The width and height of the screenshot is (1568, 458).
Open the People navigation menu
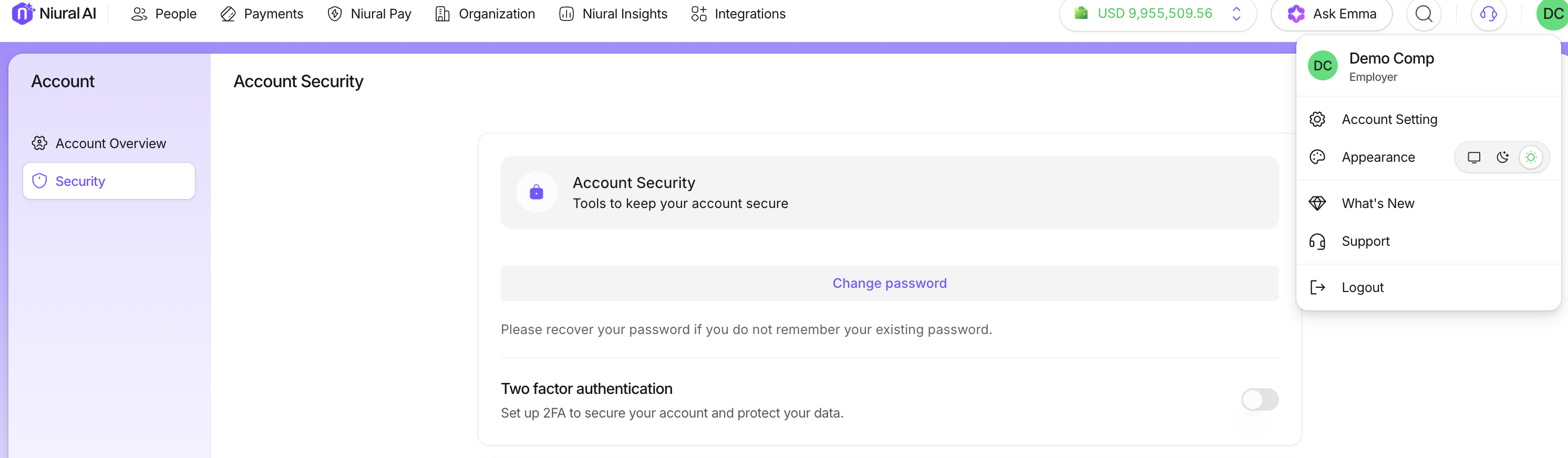coord(164,13)
